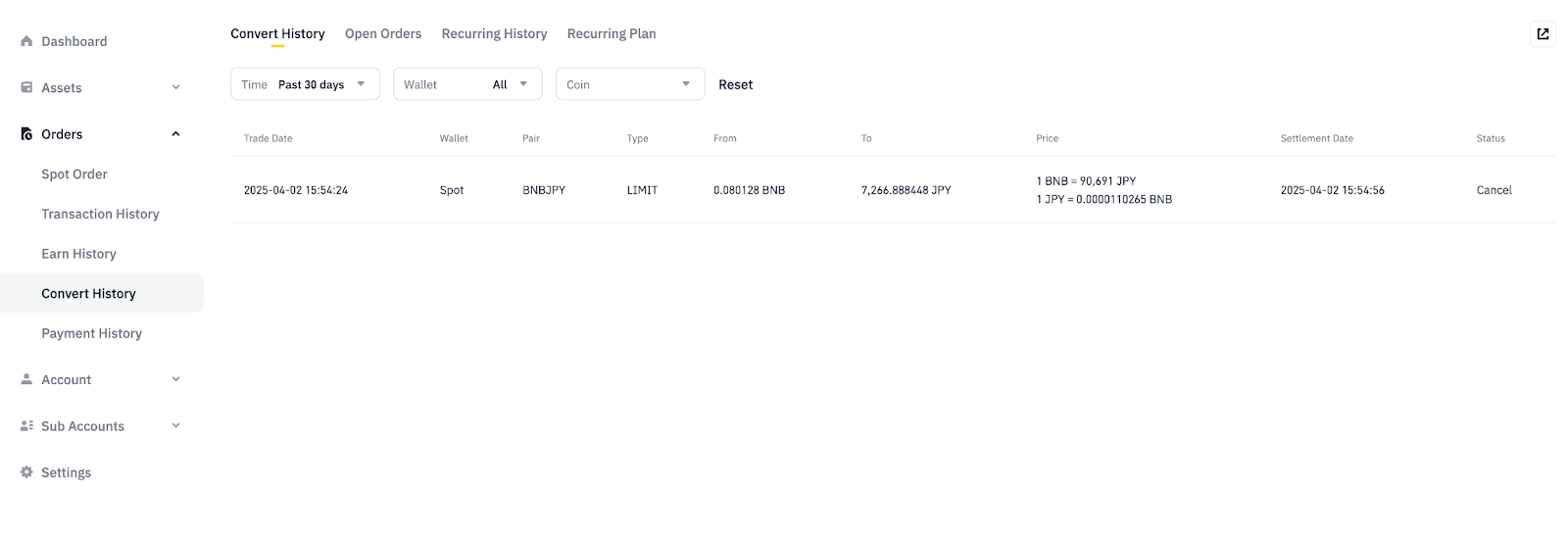Click trade date 2025-04-02 15:54:24
This screenshot has width=1568, height=538.
coord(296,190)
